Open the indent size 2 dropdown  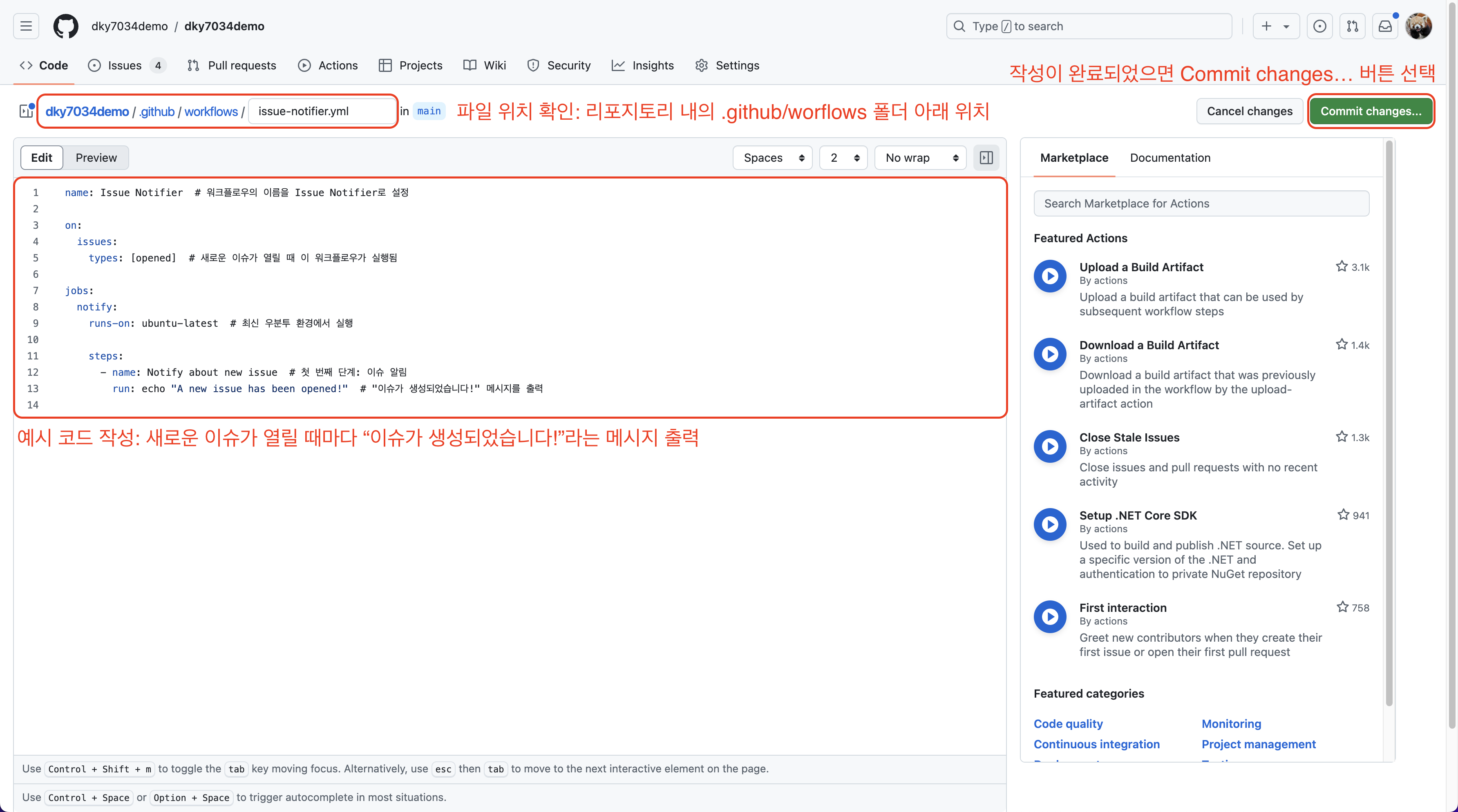coord(843,158)
